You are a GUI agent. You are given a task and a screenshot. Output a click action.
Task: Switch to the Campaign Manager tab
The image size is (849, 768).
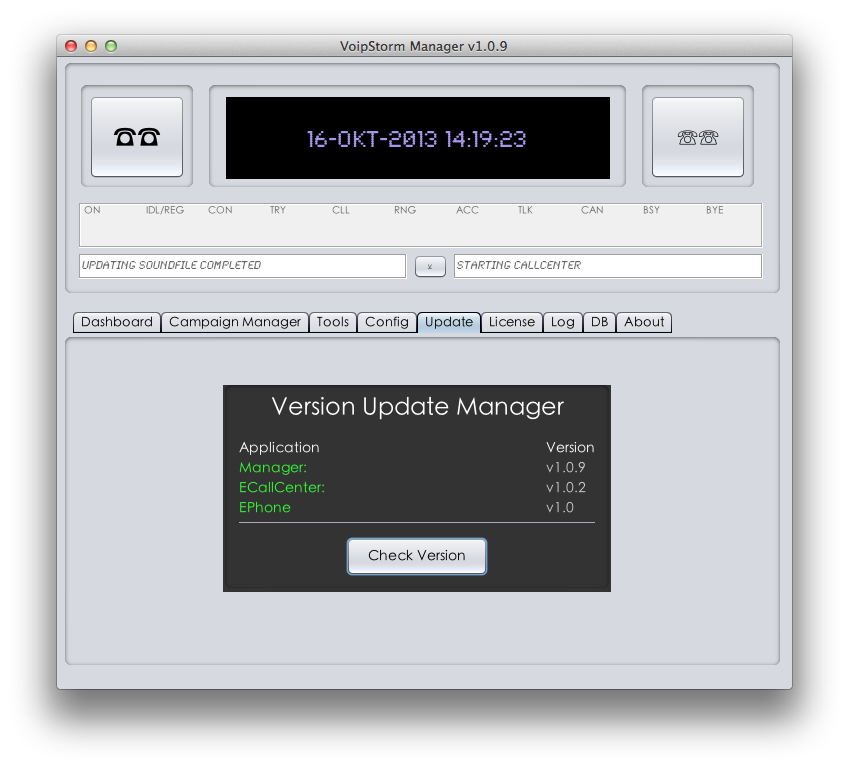click(235, 322)
